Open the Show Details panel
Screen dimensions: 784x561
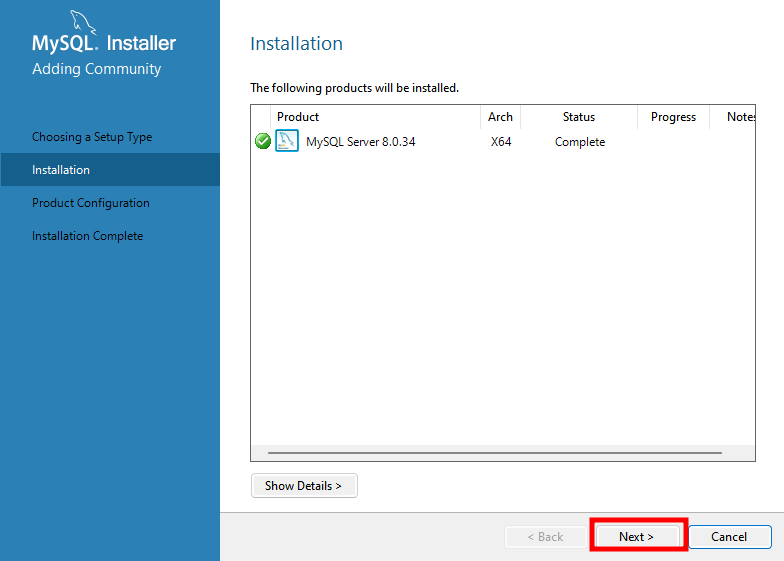coord(304,486)
